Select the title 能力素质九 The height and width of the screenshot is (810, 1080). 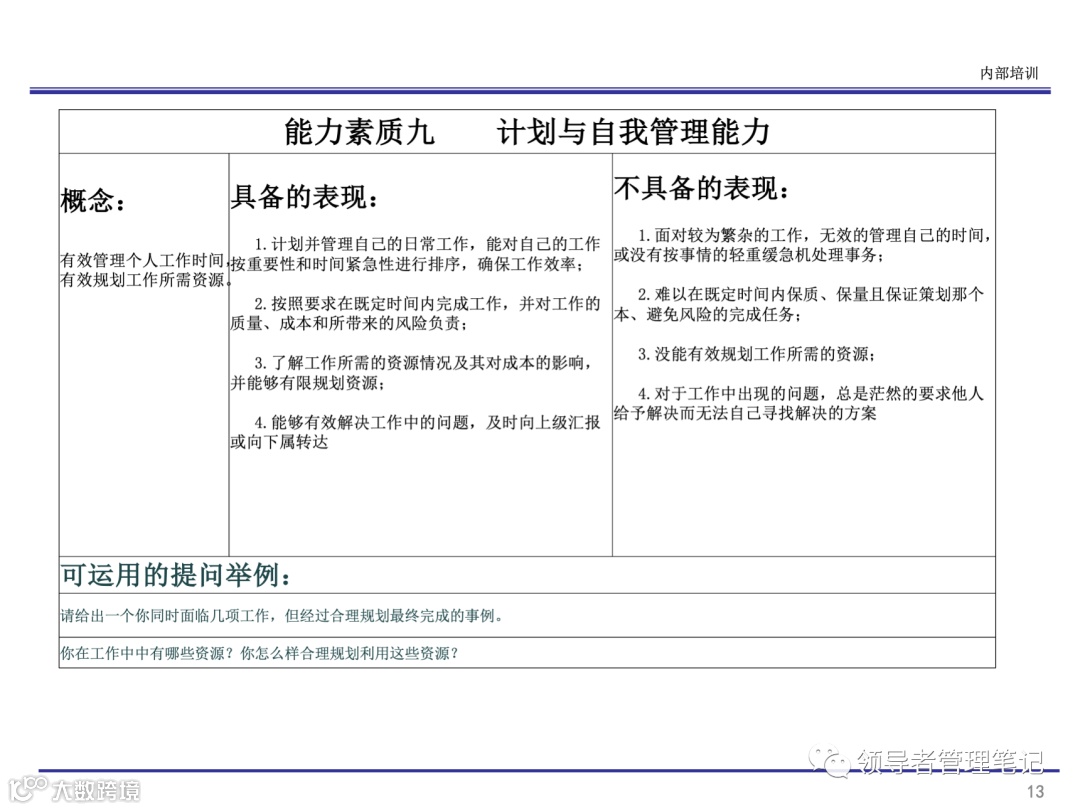pyautogui.click(x=360, y=132)
